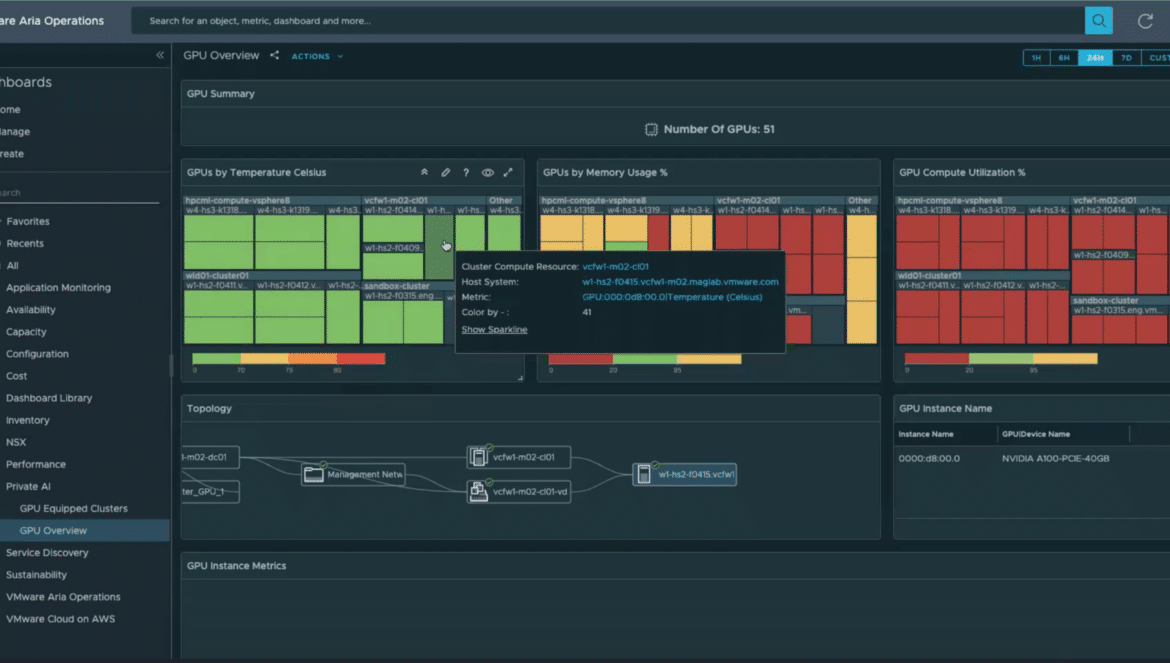This screenshot has width=1170, height=663.
Task: Click the vcfw1-m02-cl01-vd node icon in Topology
Action: [x=479, y=491]
